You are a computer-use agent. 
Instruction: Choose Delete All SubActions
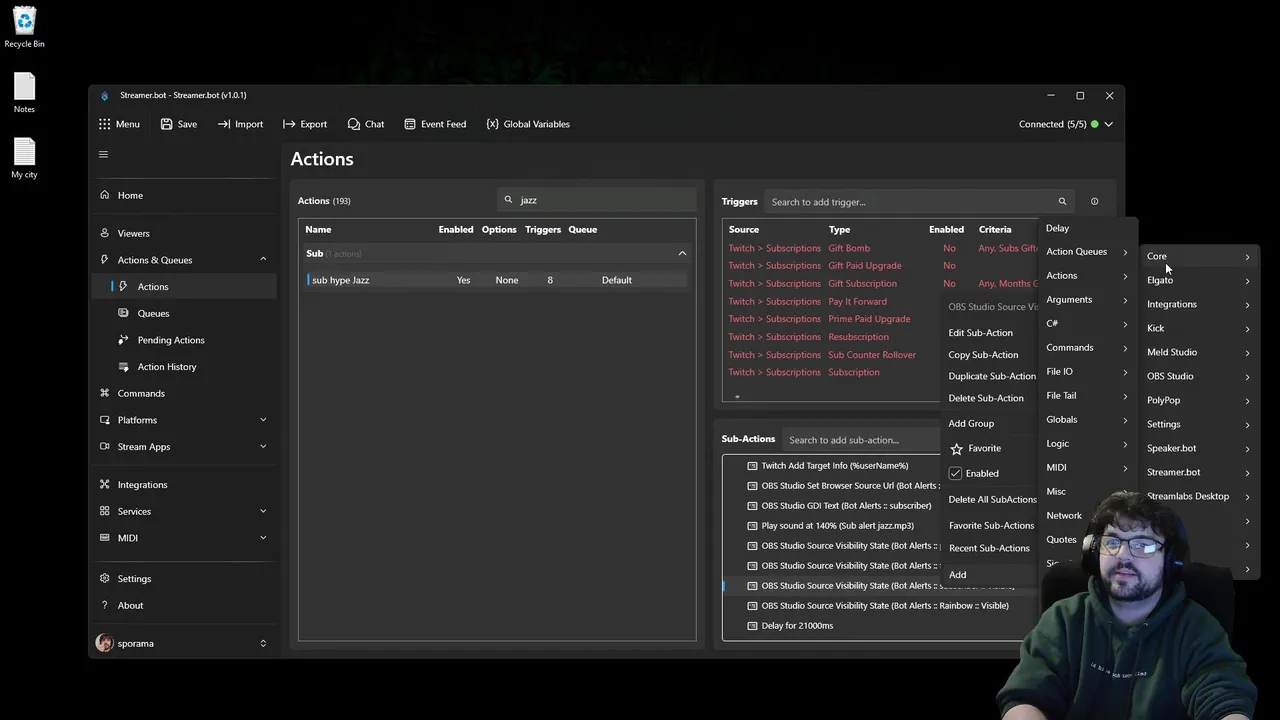coord(992,500)
